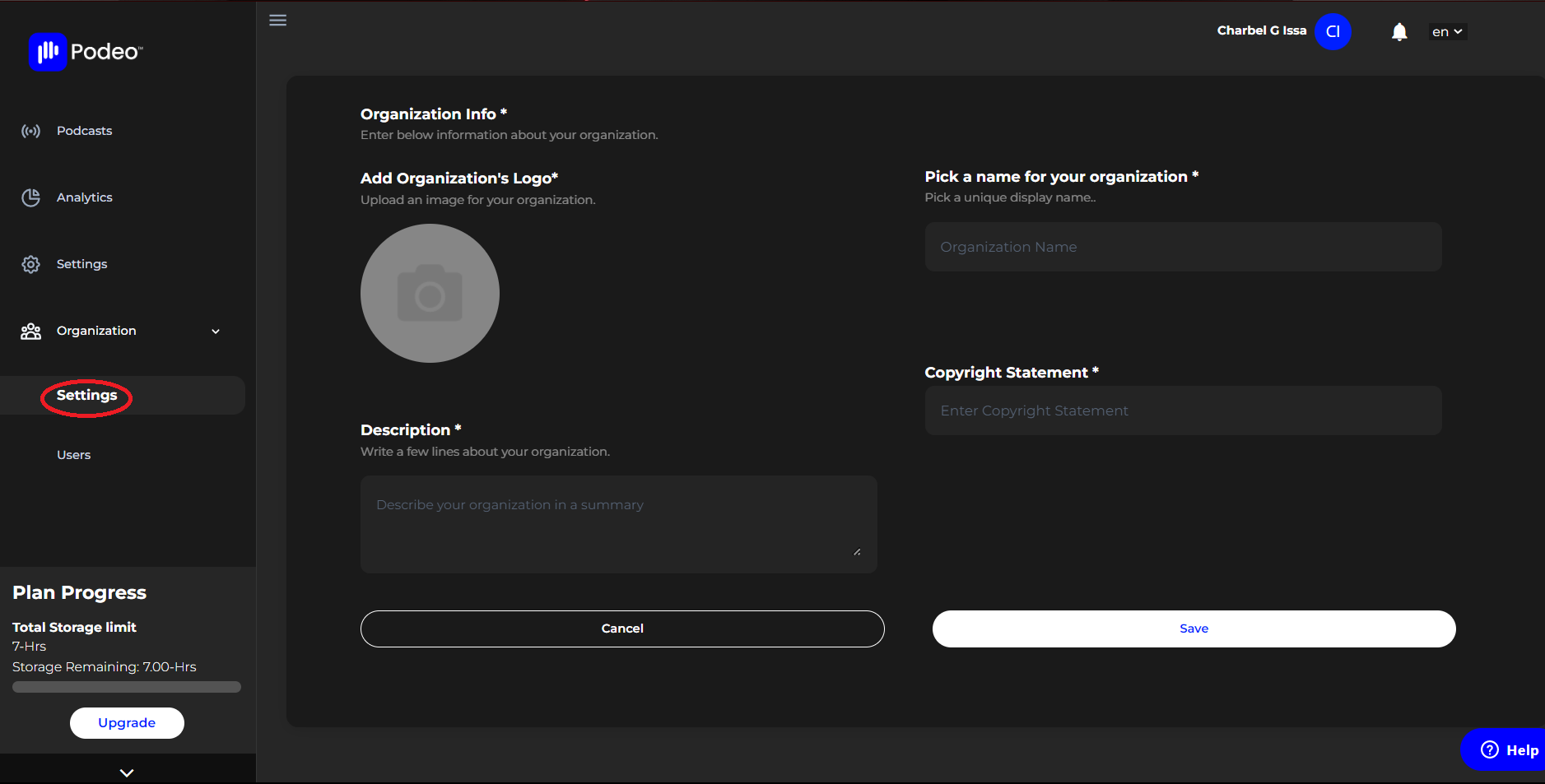The width and height of the screenshot is (1545, 784).
Task: Expand the bottom sidebar chevron
Action: coord(126,772)
